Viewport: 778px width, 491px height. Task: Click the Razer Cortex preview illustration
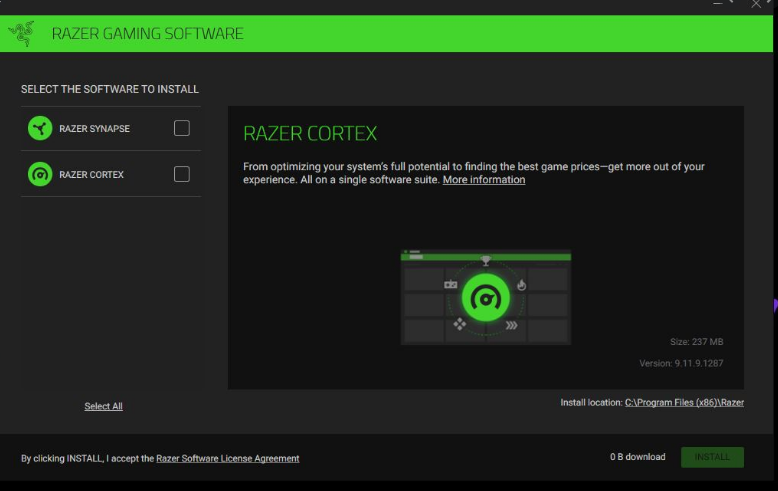pyautogui.click(x=486, y=297)
